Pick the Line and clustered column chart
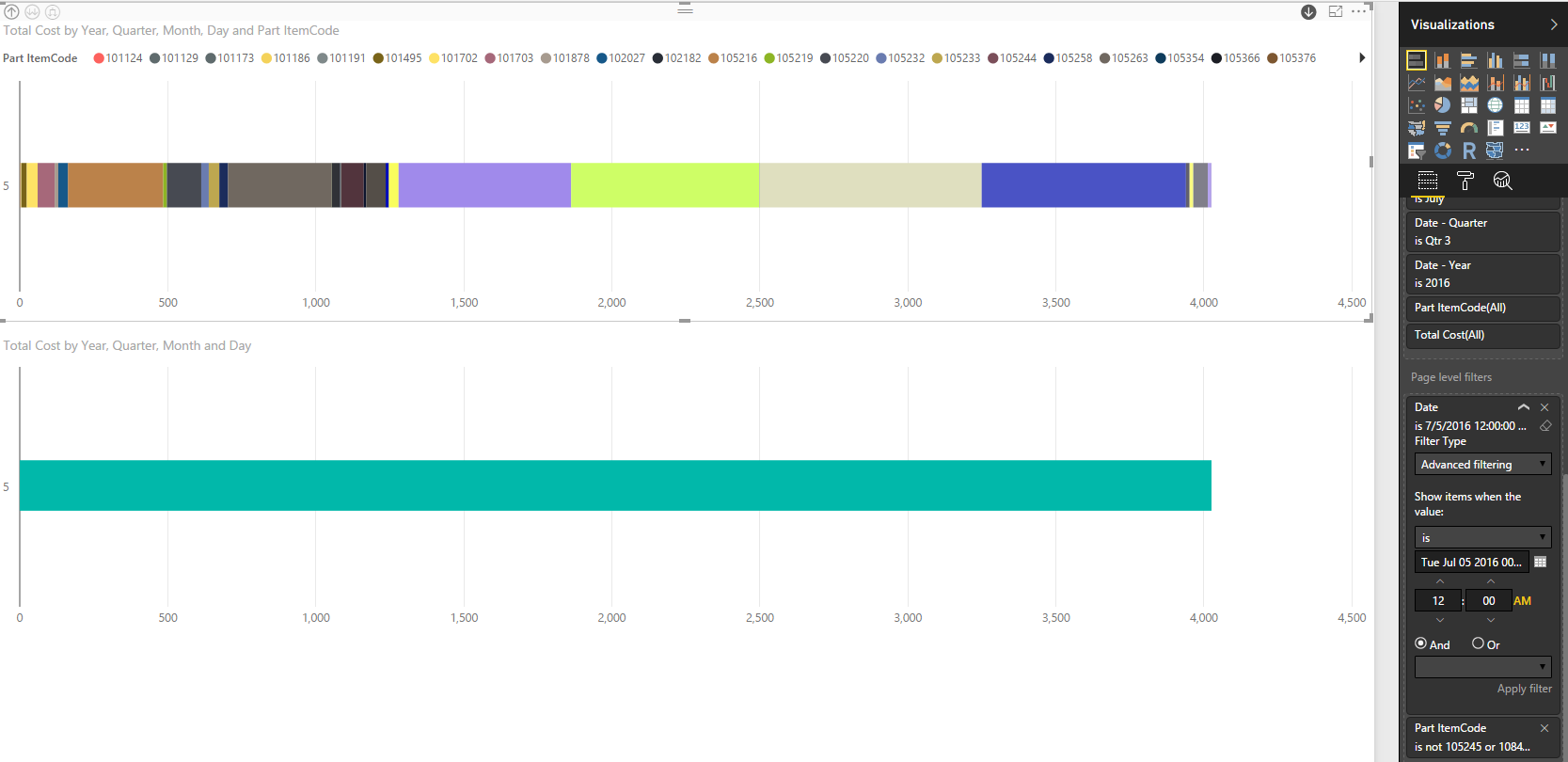 1521,83
